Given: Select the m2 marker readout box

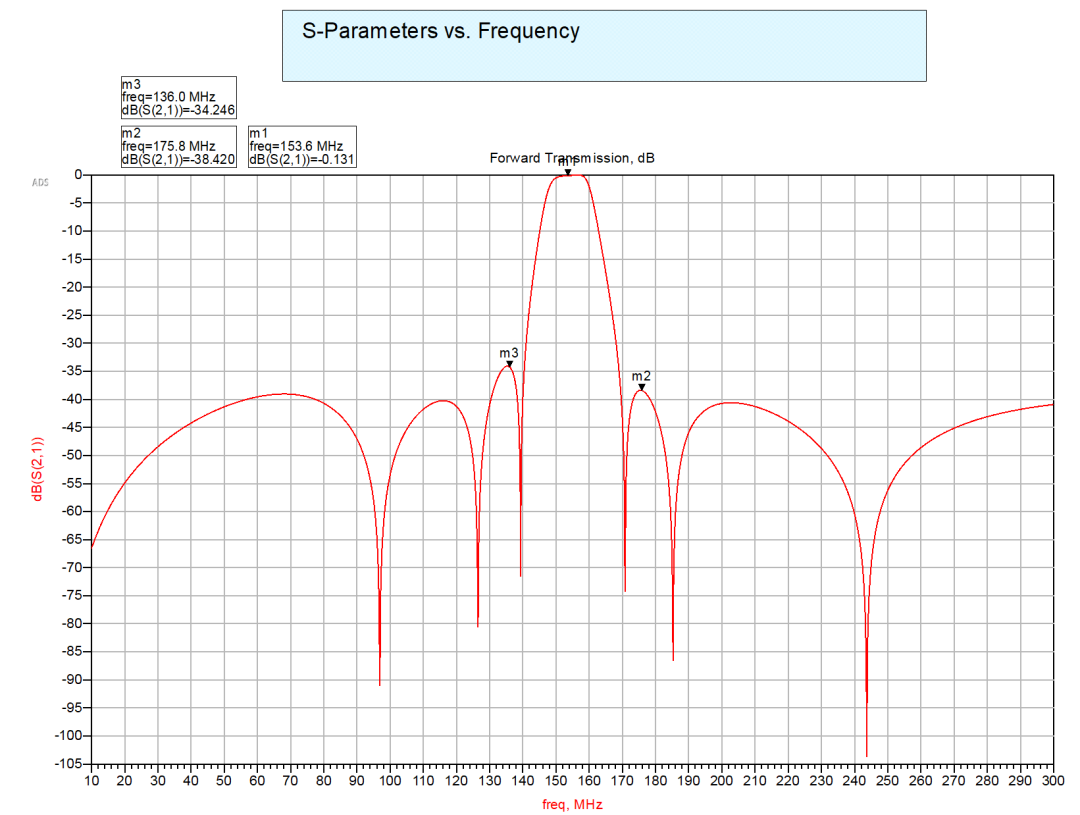Looking at the screenshot, I should 178,146.
